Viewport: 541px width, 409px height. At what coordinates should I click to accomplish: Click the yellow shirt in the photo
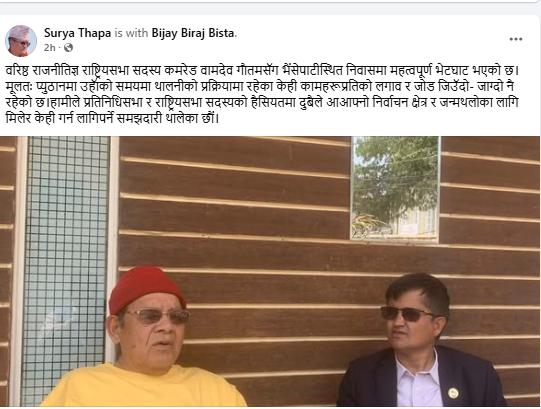[145, 387]
